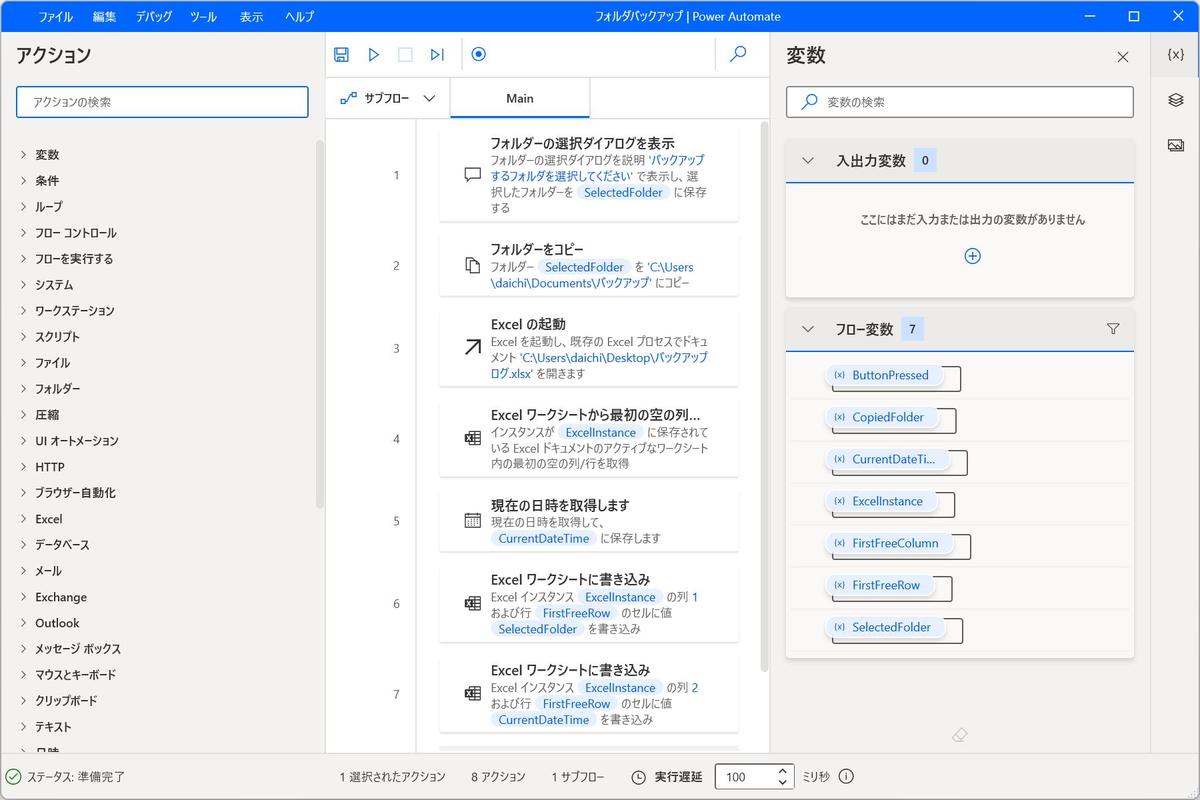The height and width of the screenshot is (800, 1200).
Task: Click the Excel launch arrow icon in step 3
Action: pyautogui.click(x=473, y=348)
